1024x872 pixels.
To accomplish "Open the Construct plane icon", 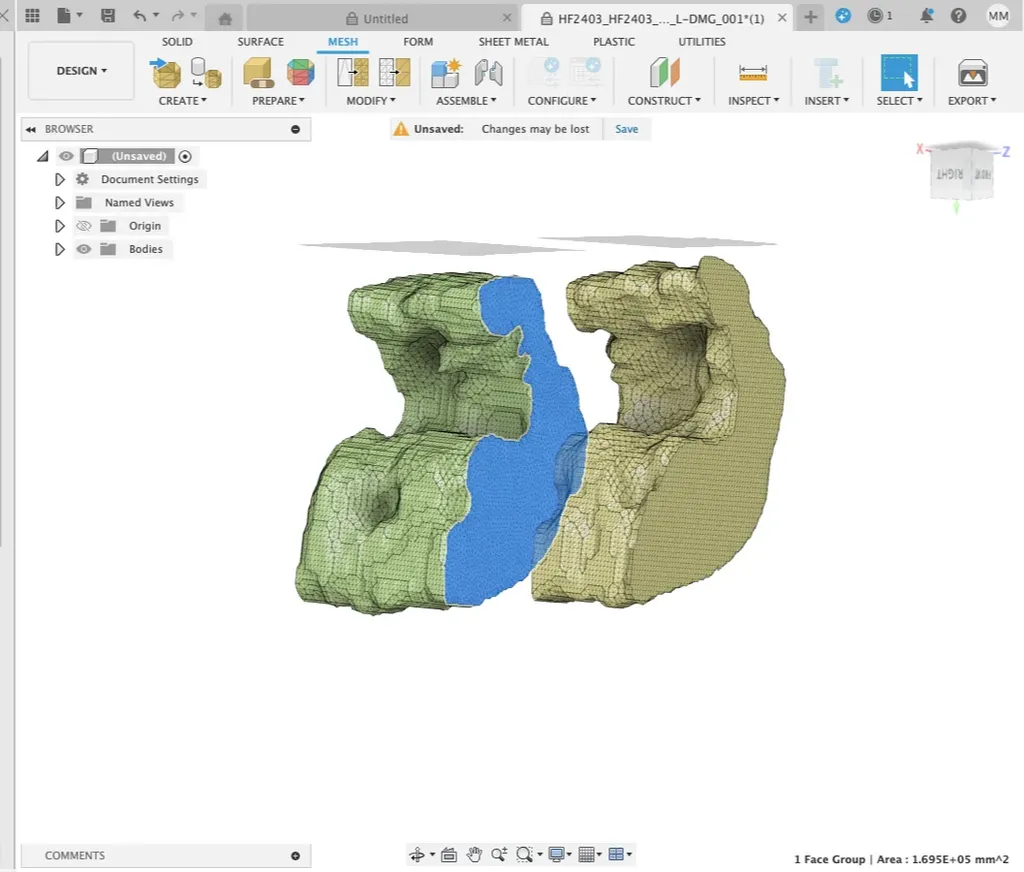I will pos(664,73).
